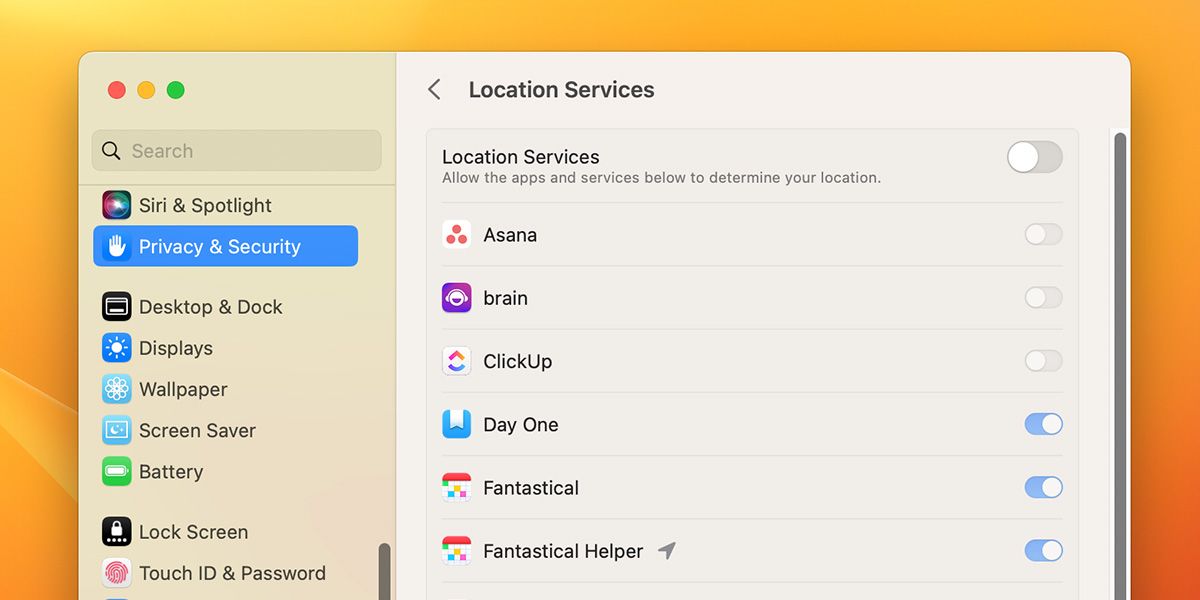
Task: Enable the main Location Services switch
Action: click(1034, 157)
